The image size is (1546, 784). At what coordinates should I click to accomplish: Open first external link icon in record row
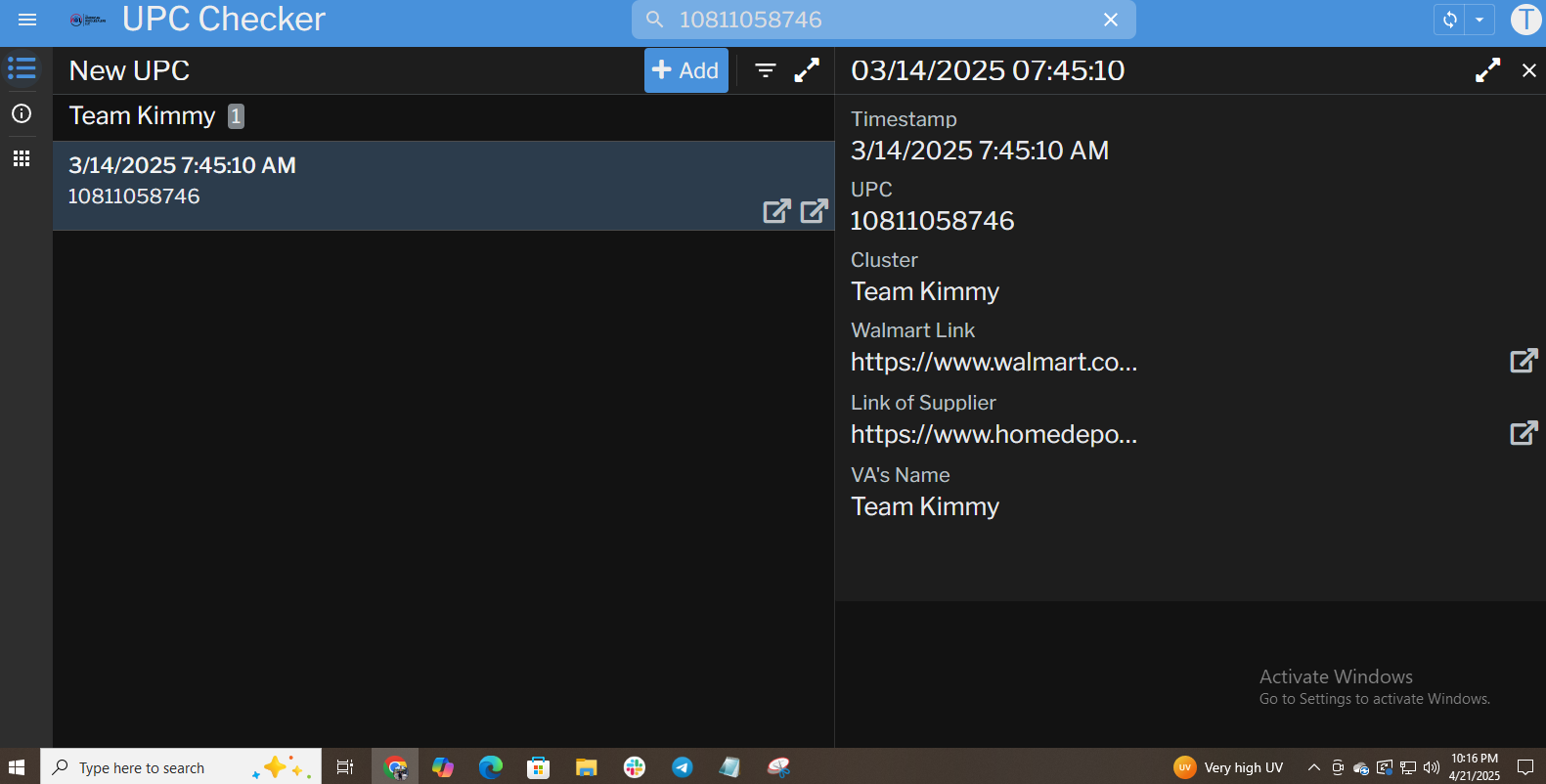tap(776, 211)
